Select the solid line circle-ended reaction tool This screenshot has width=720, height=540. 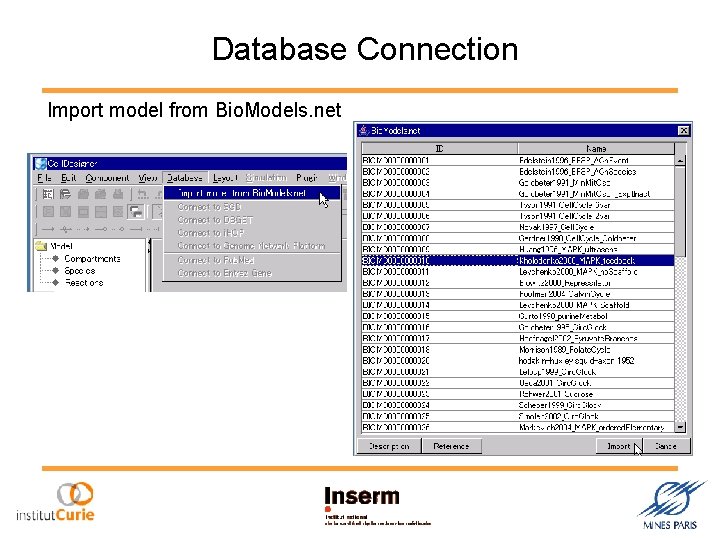click(x=101, y=228)
